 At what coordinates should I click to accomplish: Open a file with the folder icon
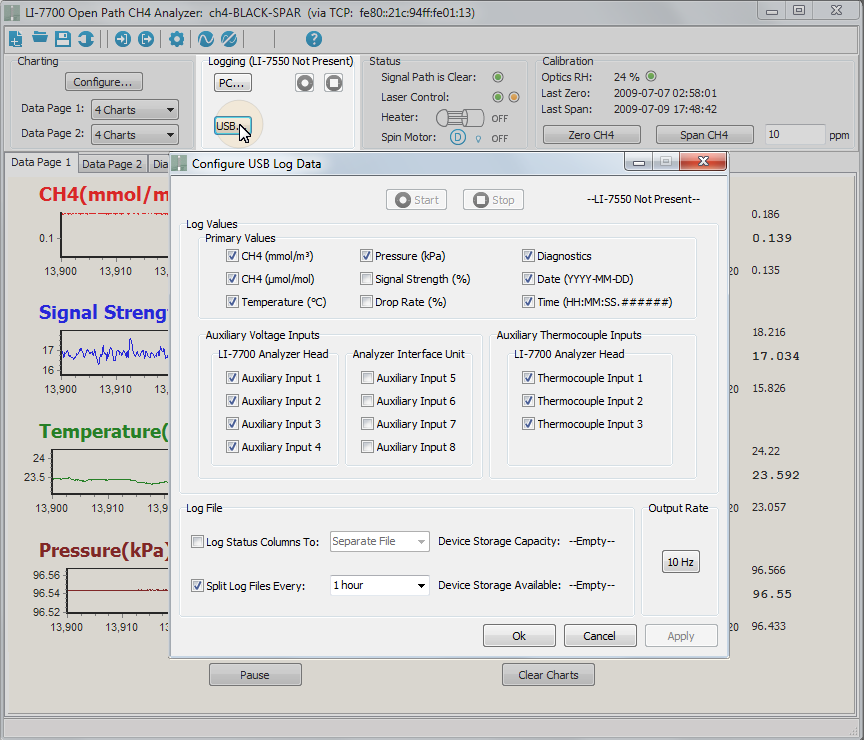point(40,38)
